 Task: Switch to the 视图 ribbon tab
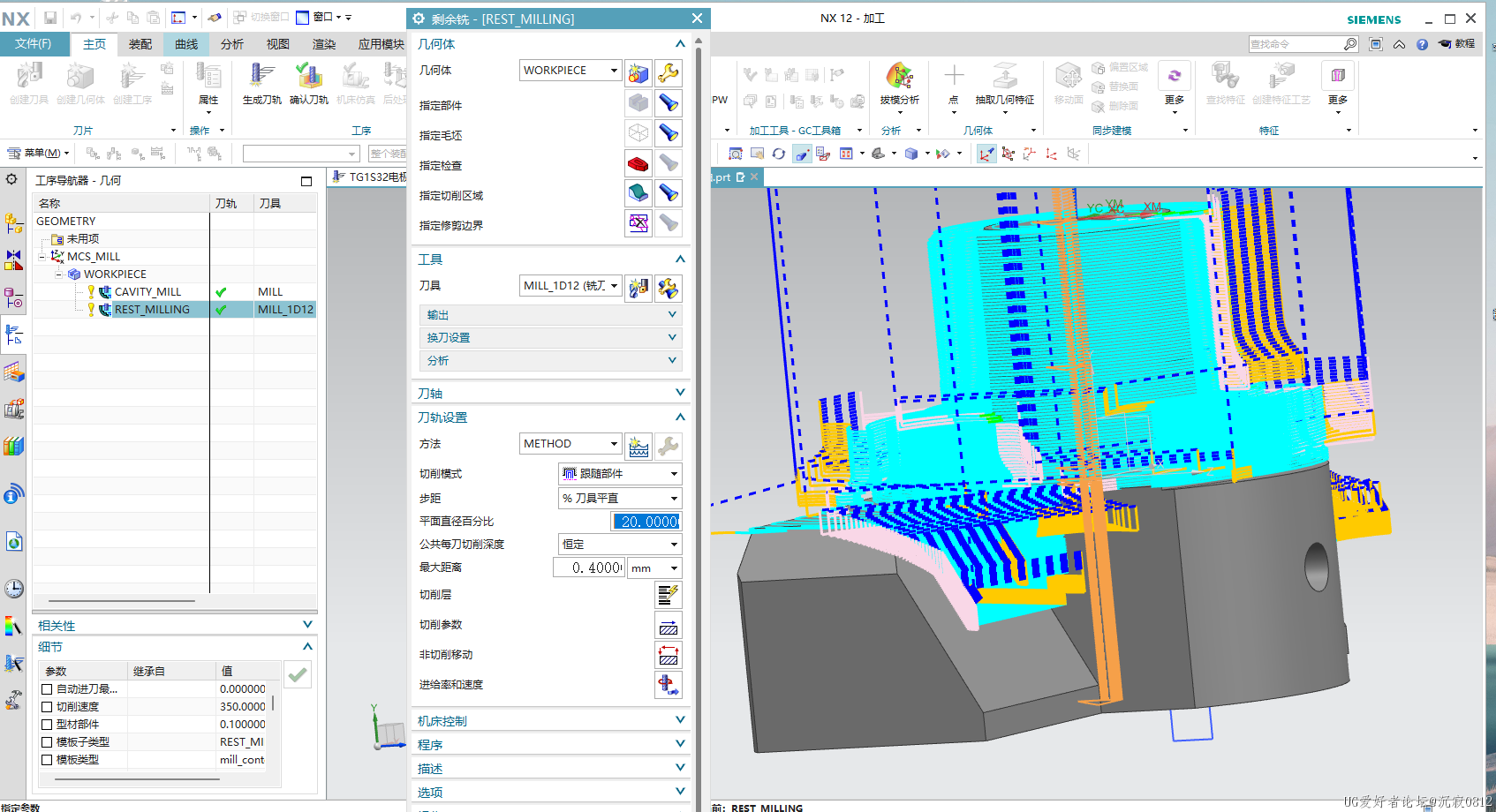coord(278,44)
